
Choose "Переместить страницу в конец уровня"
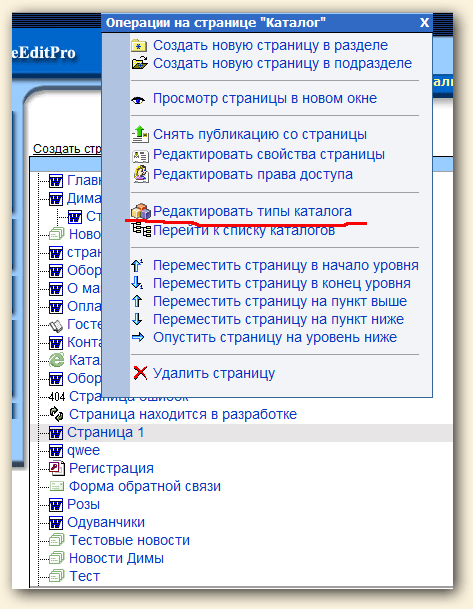point(282,284)
